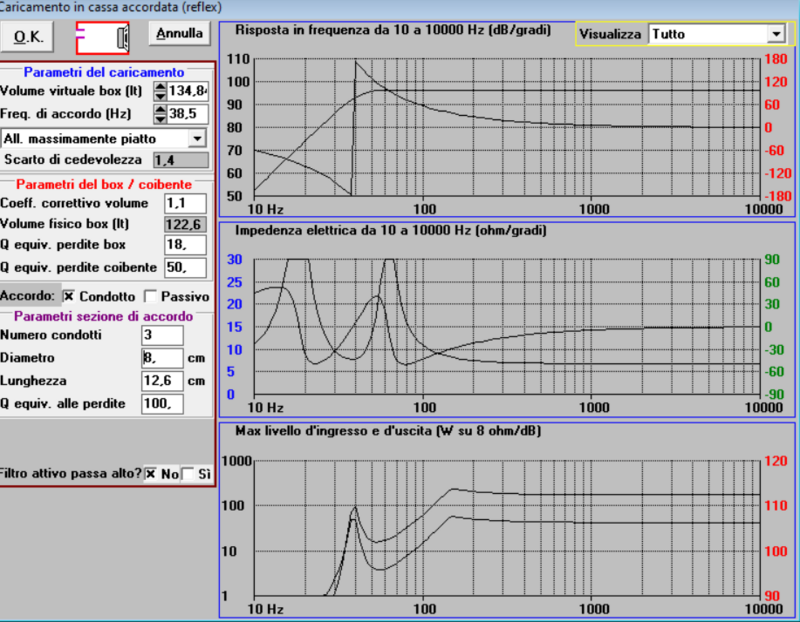The image size is (800, 622).
Task: Tick the Passivo accordo checkbox
Action: click(150, 296)
